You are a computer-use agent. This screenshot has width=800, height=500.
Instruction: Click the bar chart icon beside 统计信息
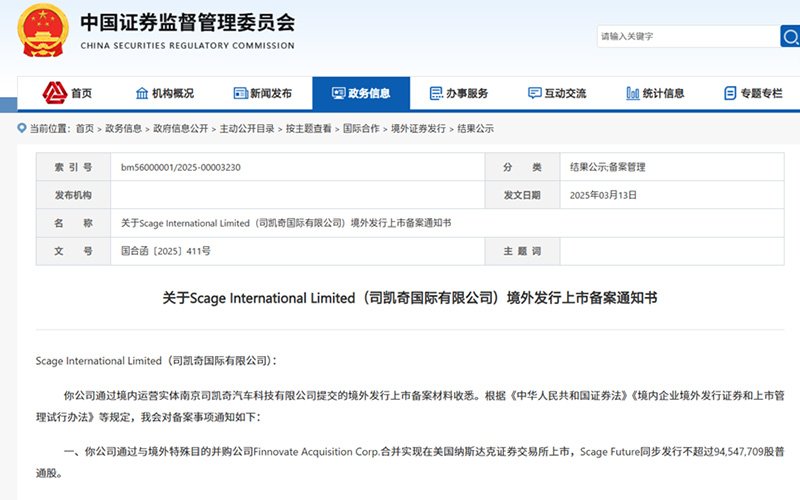[x=633, y=93]
